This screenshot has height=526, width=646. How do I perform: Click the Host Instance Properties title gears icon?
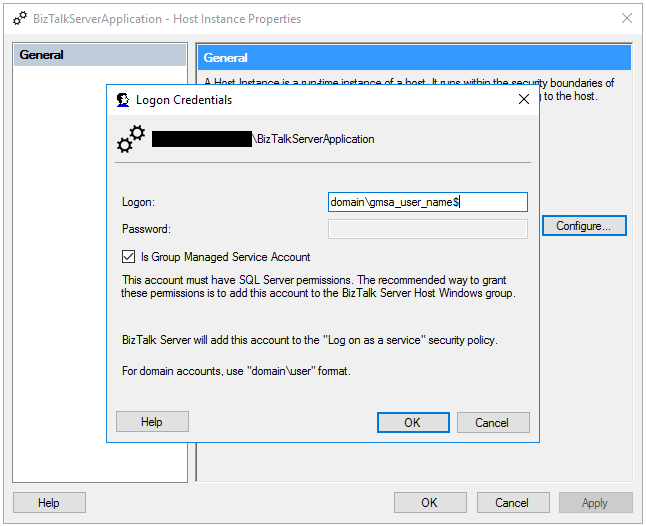(20, 19)
